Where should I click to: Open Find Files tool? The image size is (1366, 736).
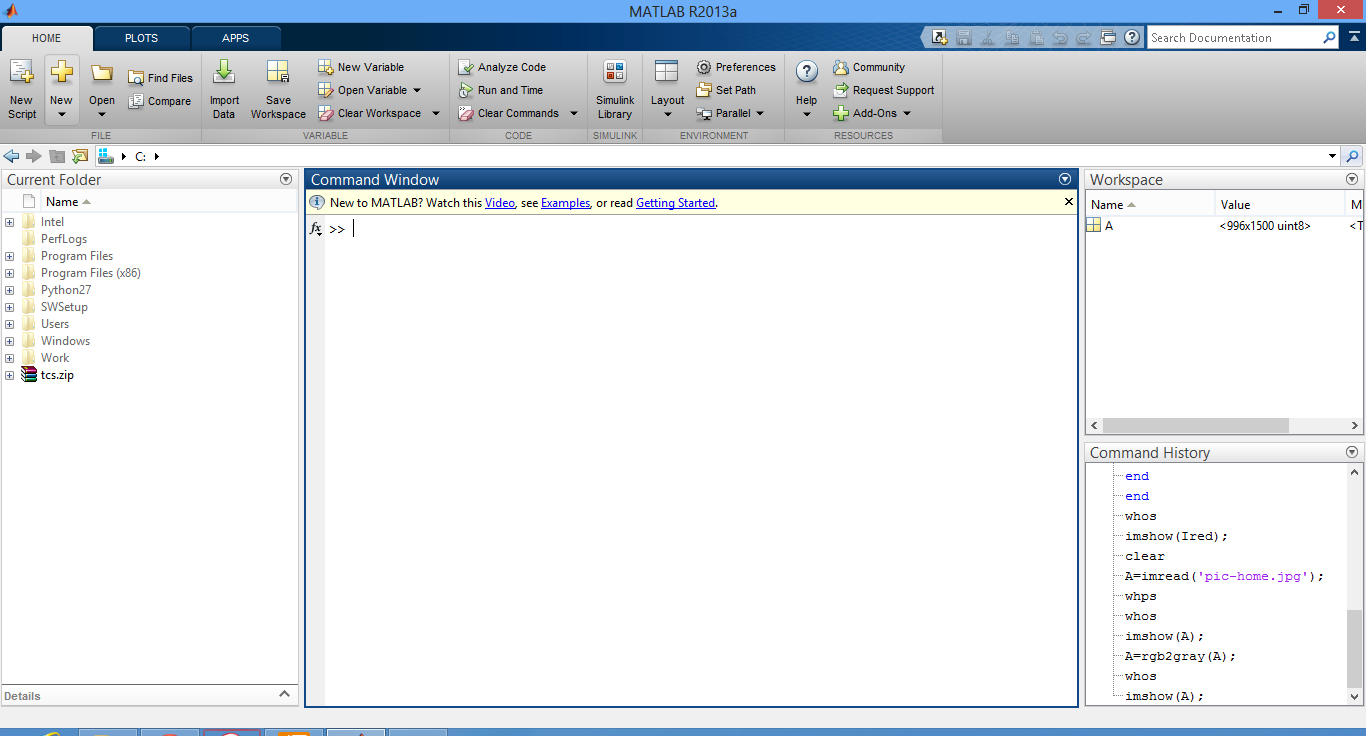click(x=160, y=78)
